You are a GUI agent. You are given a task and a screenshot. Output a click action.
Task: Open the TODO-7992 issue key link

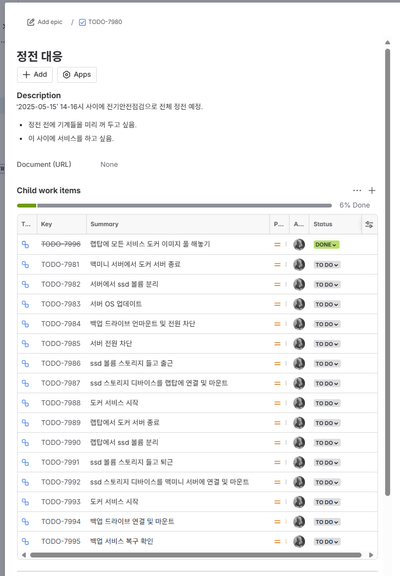(x=61, y=482)
